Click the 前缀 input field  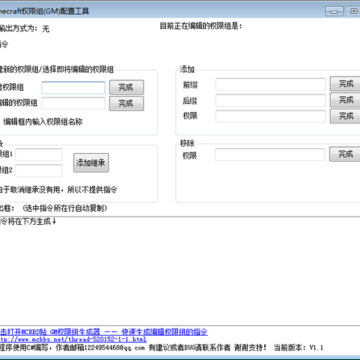(x=270, y=84)
